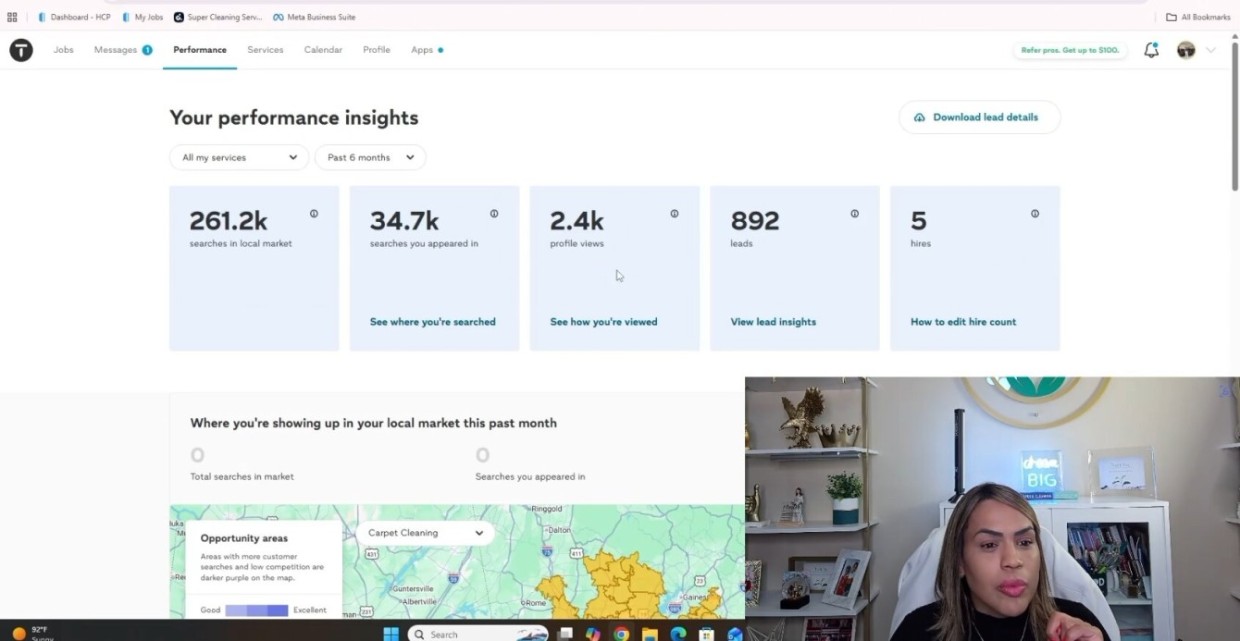Click the taskbar Search box

[478, 634]
